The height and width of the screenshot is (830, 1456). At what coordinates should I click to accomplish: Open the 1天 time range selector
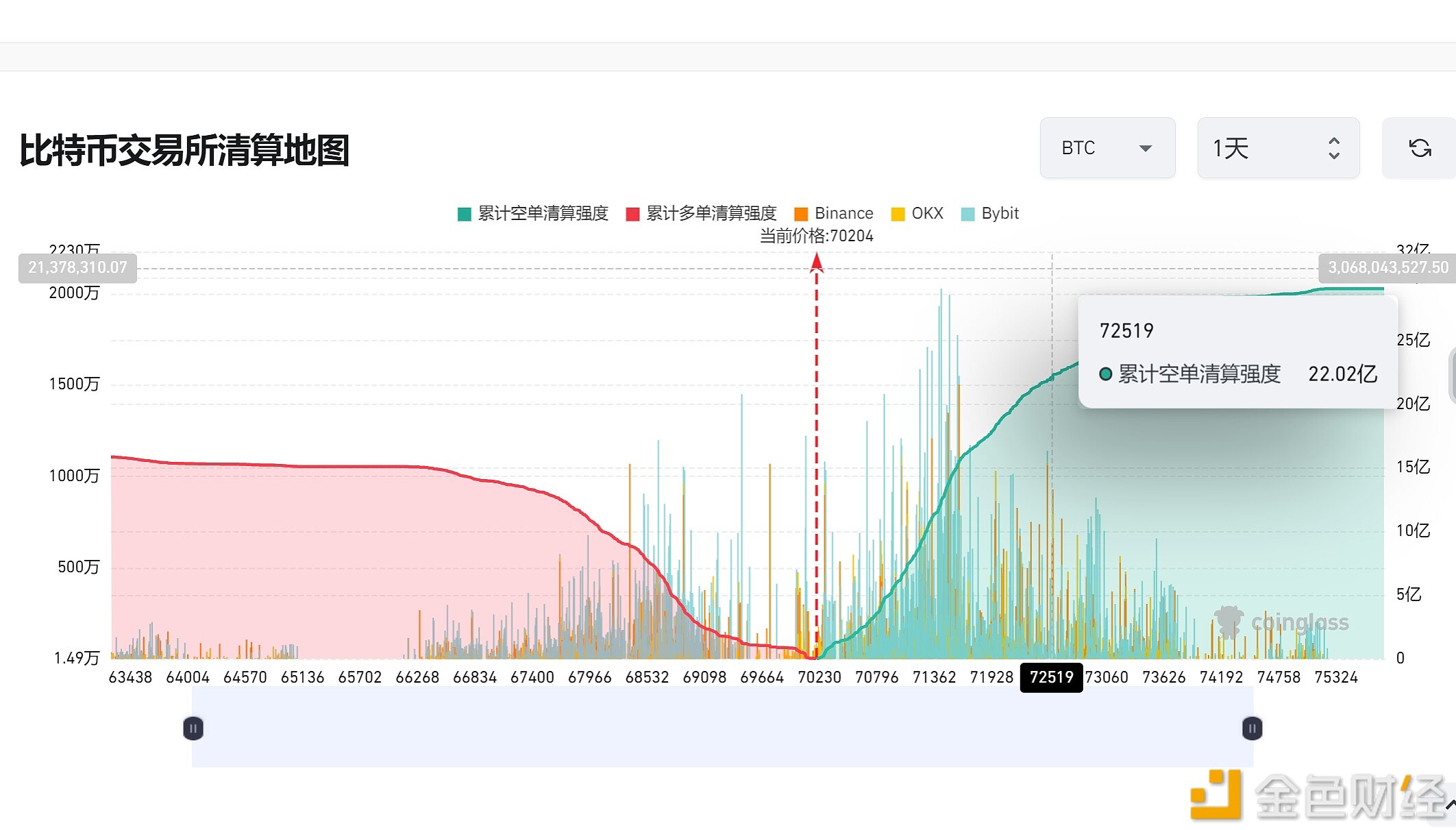tap(1278, 148)
